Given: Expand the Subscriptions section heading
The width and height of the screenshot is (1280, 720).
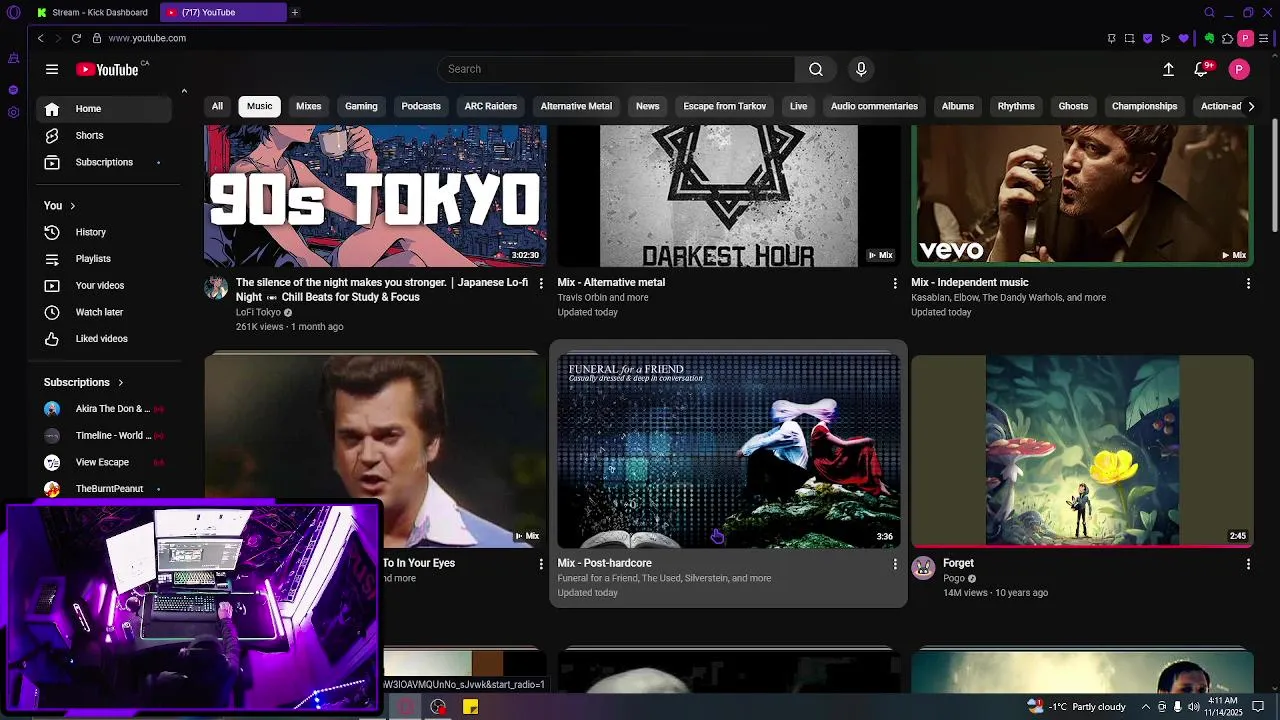Looking at the screenshot, I should 84,382.
